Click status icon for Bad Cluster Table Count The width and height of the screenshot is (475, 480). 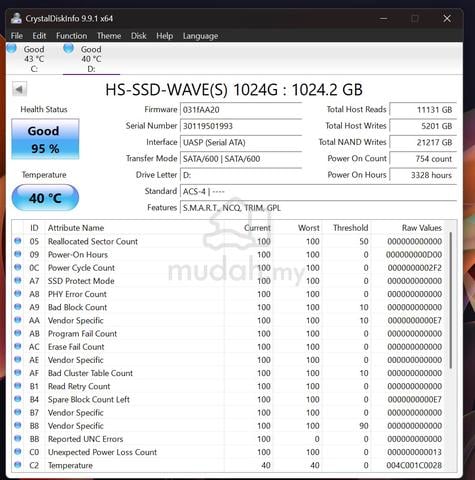(x=18, y=373)
